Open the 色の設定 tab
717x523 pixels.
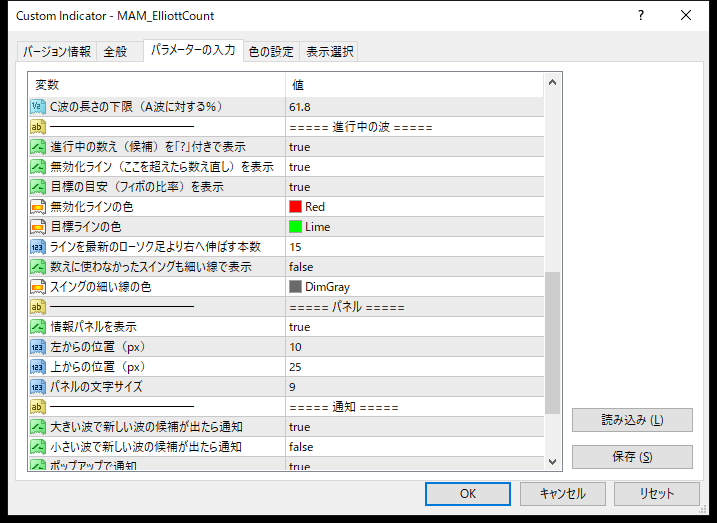(271, 52)
